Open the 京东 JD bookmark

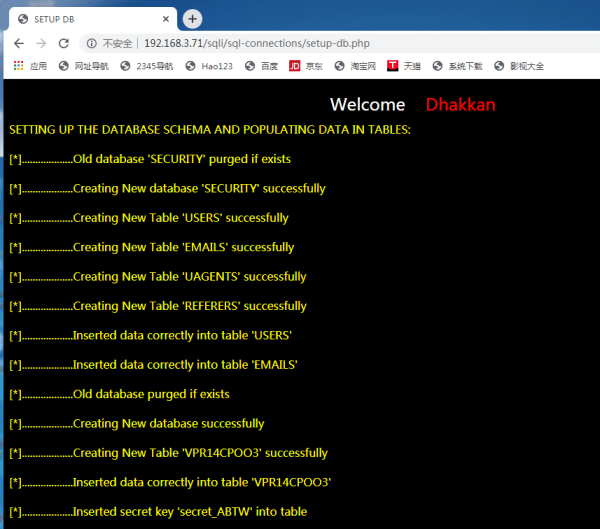pos(306,66)
